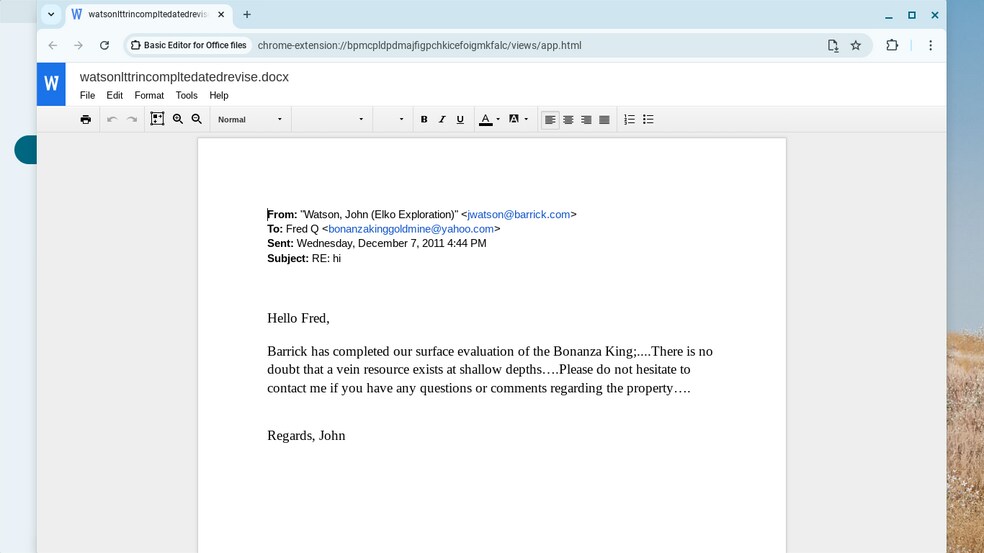Align text to the right

pyautogui.click(x=586, y=119)
